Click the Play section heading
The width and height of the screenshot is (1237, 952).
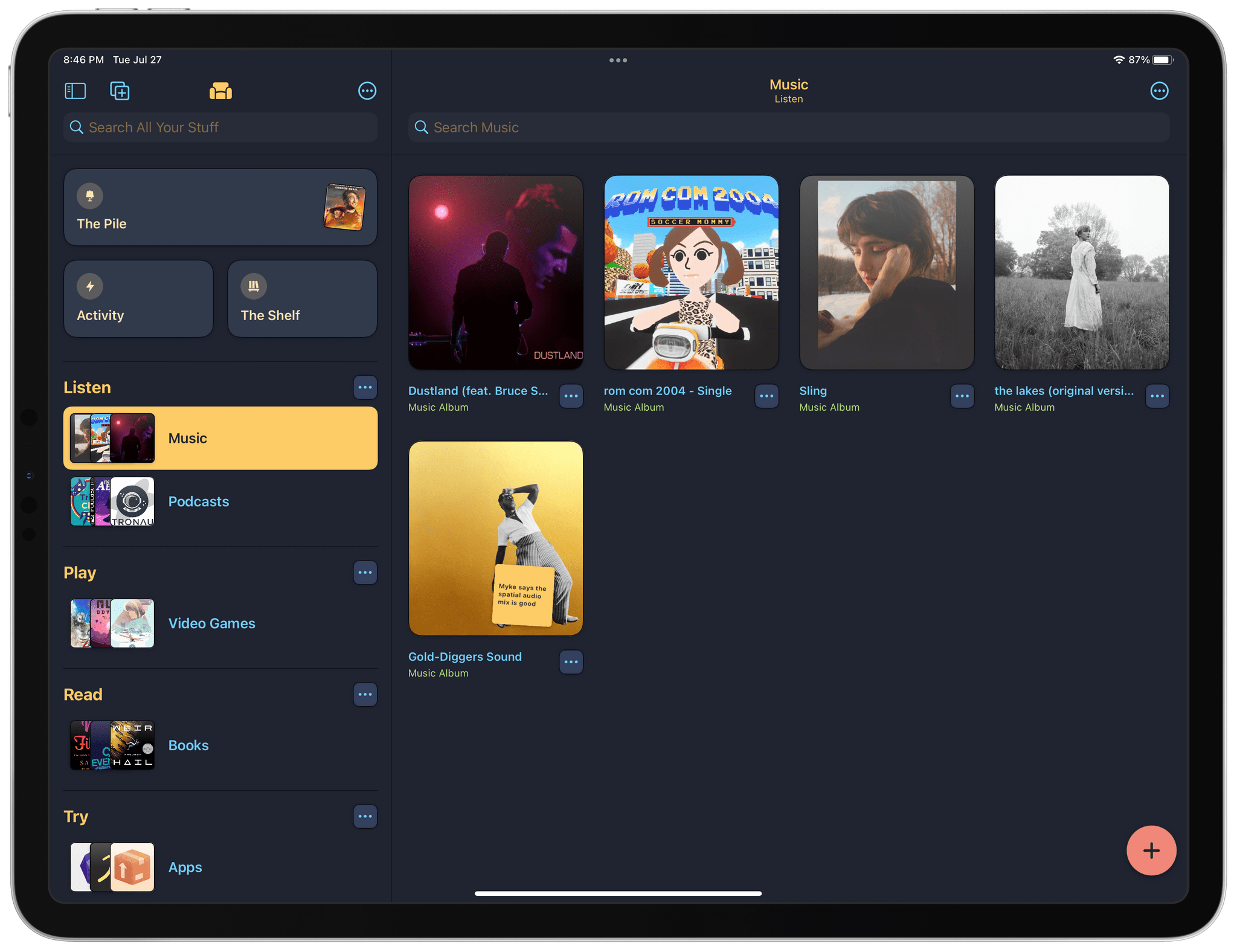point(80,573)
